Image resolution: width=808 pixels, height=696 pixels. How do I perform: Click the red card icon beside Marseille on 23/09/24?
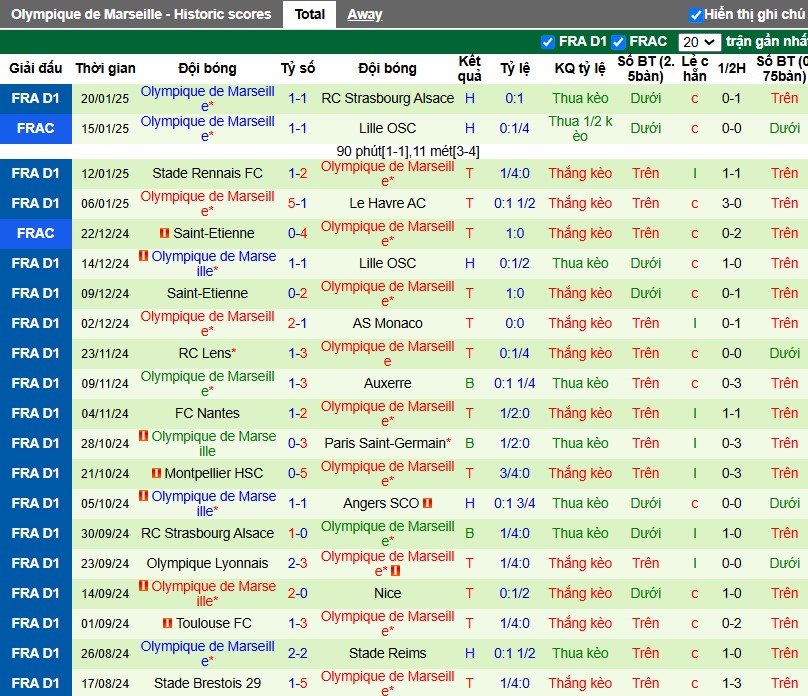(x=395, y=570)
